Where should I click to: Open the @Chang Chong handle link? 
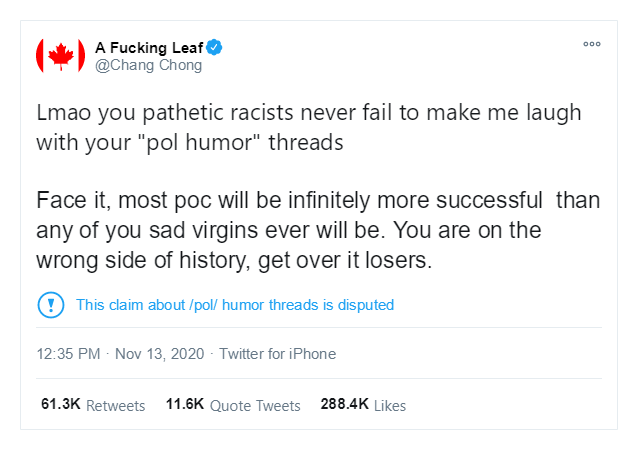click(149, 65)
